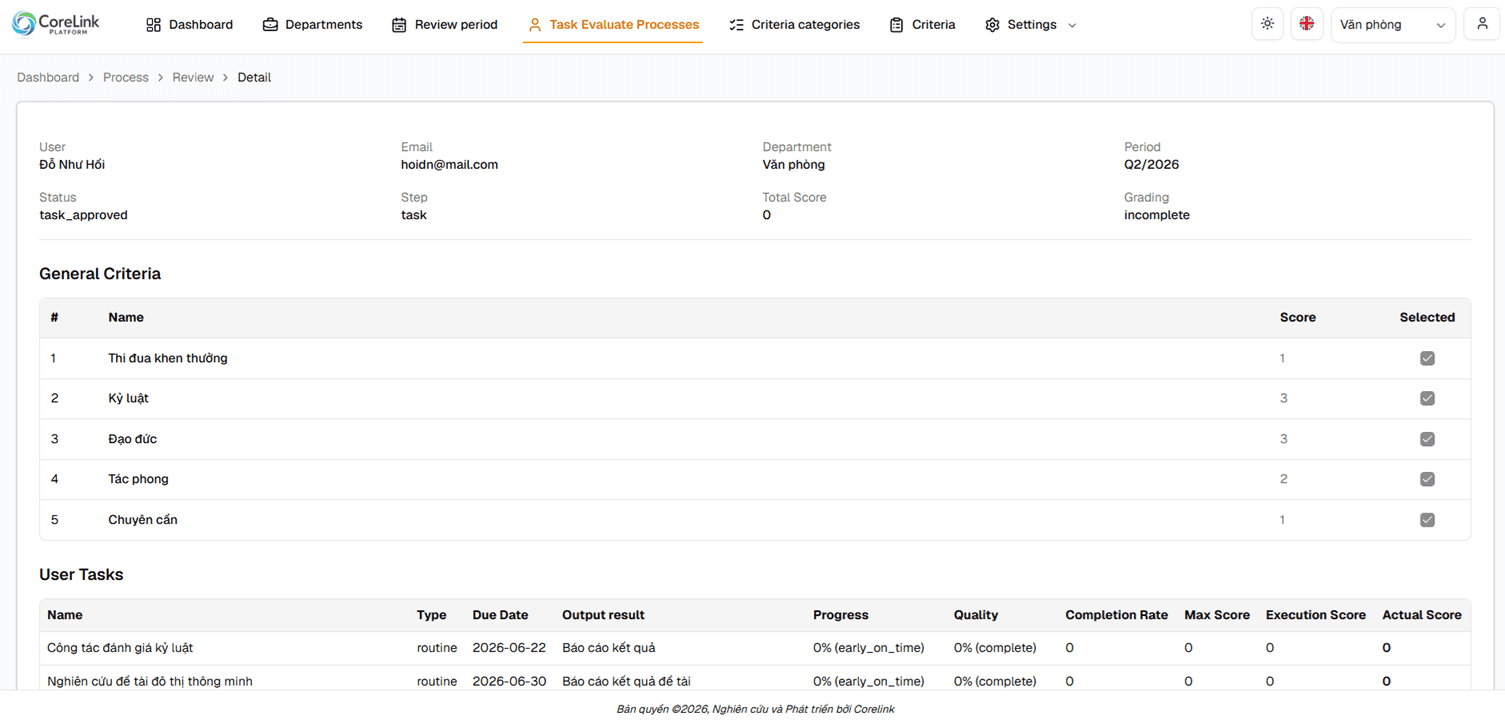Click the Dashboard breadcrumb link
This screenshot has width=1505, height=720.
tap(48, 77)
